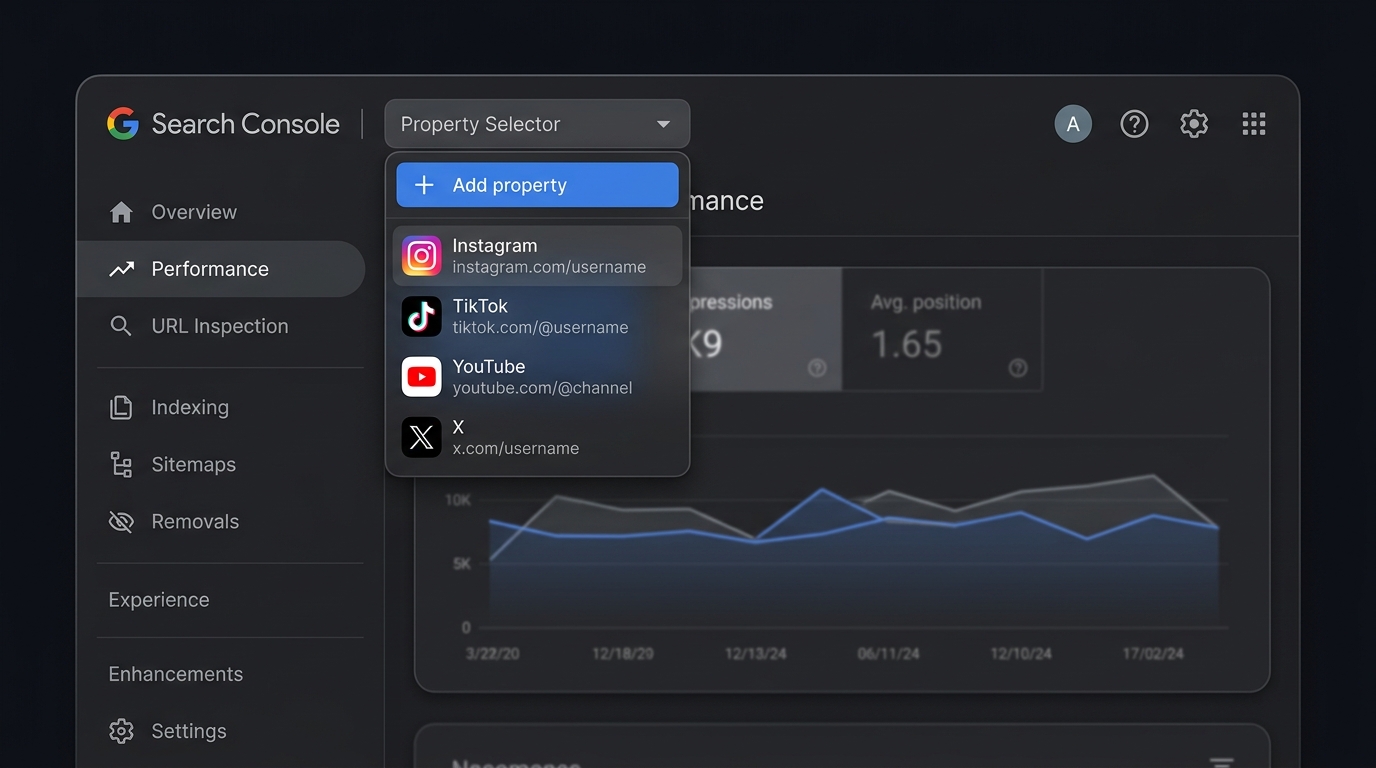The width and height of the screenshot is (1376, 768).
Task: Open the Google apps grid icon
Action: 1254,124
